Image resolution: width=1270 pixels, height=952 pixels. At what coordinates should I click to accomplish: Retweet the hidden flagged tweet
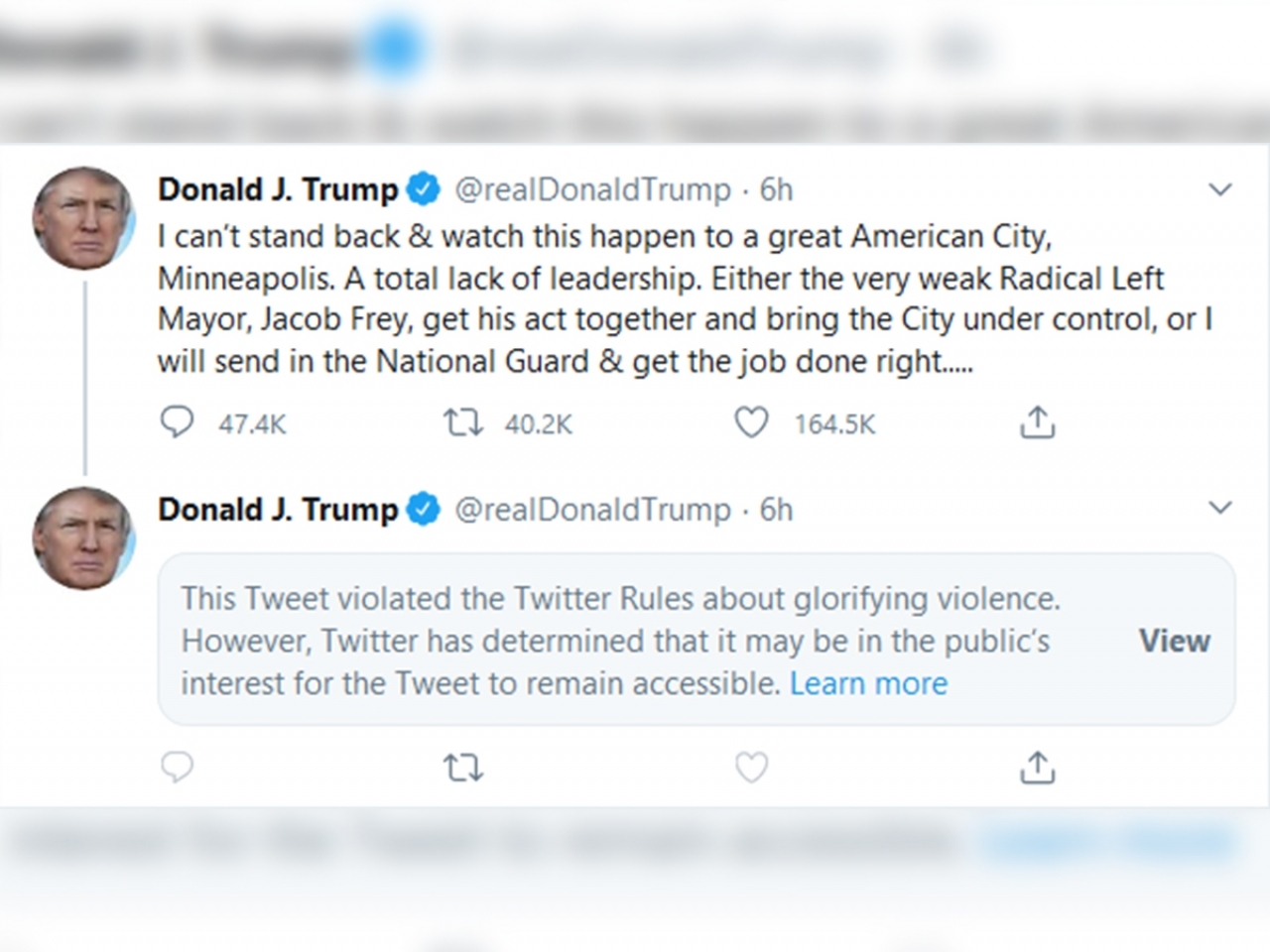pos(462,768)
